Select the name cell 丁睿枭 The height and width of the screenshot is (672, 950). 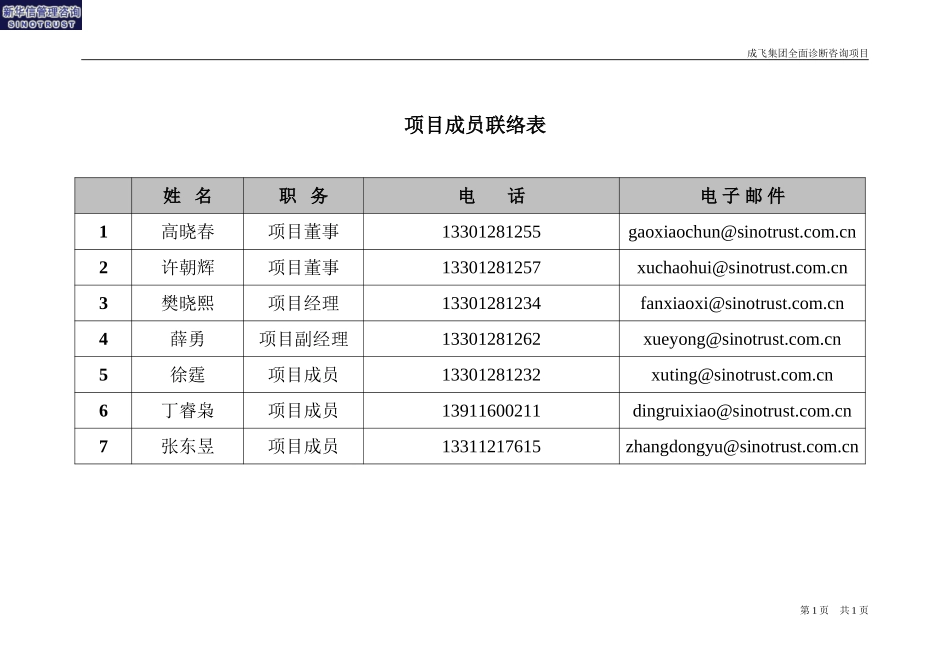click(187, 410)
